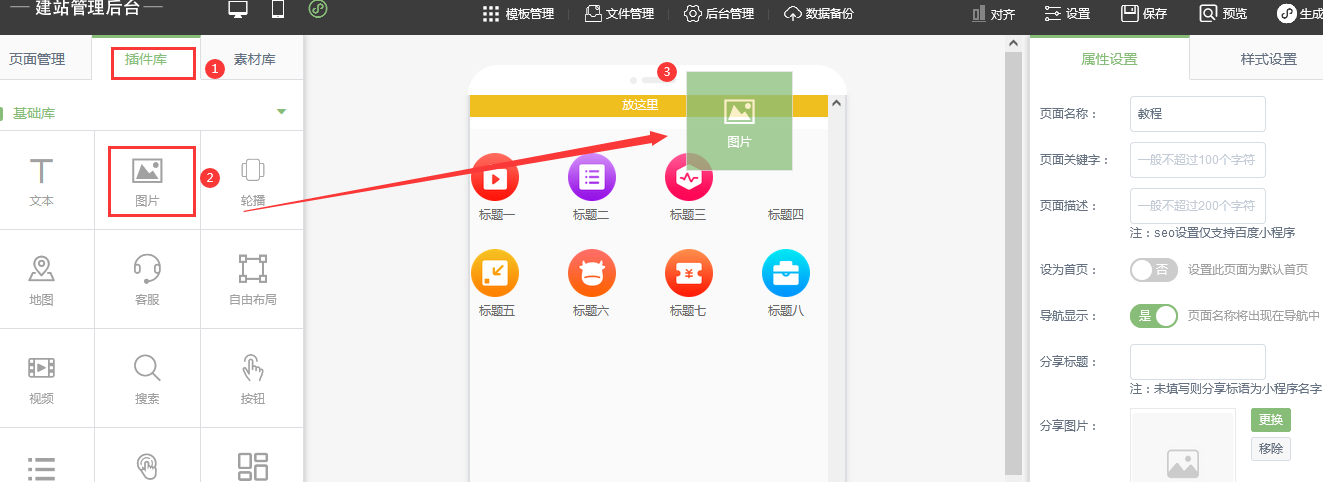Toggle the 设为首页 switch
The width and height of the screenshot is (1323, 482).
click(1153, 270)
